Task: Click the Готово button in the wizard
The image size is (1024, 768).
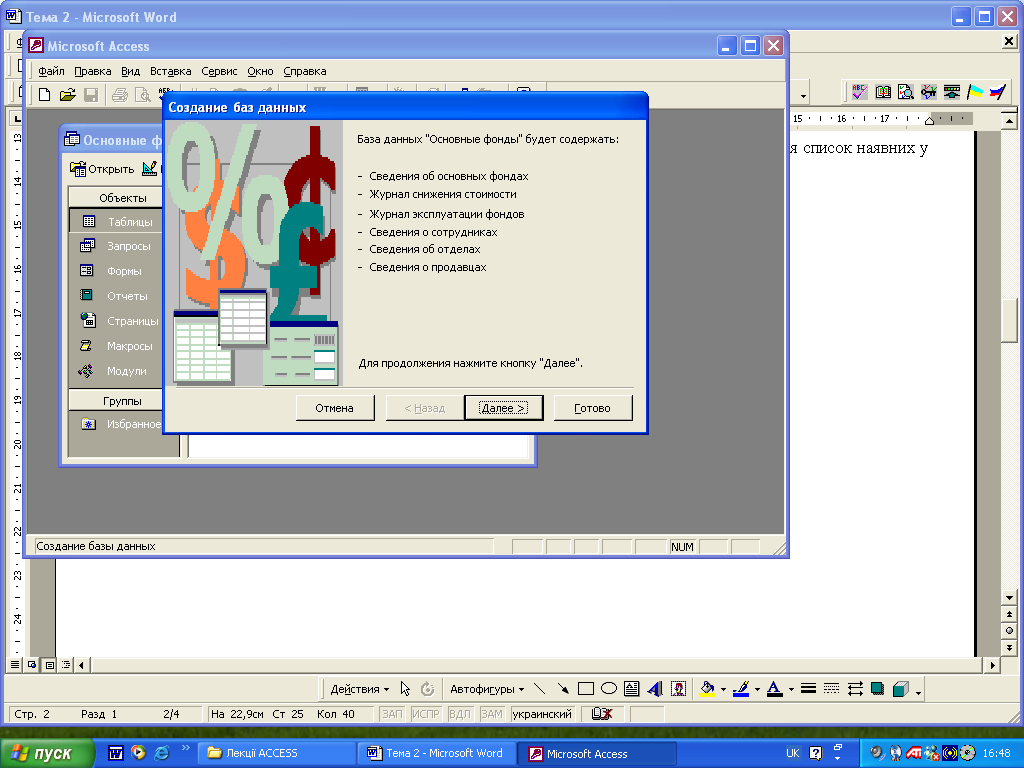Action: tap(593, 408)
